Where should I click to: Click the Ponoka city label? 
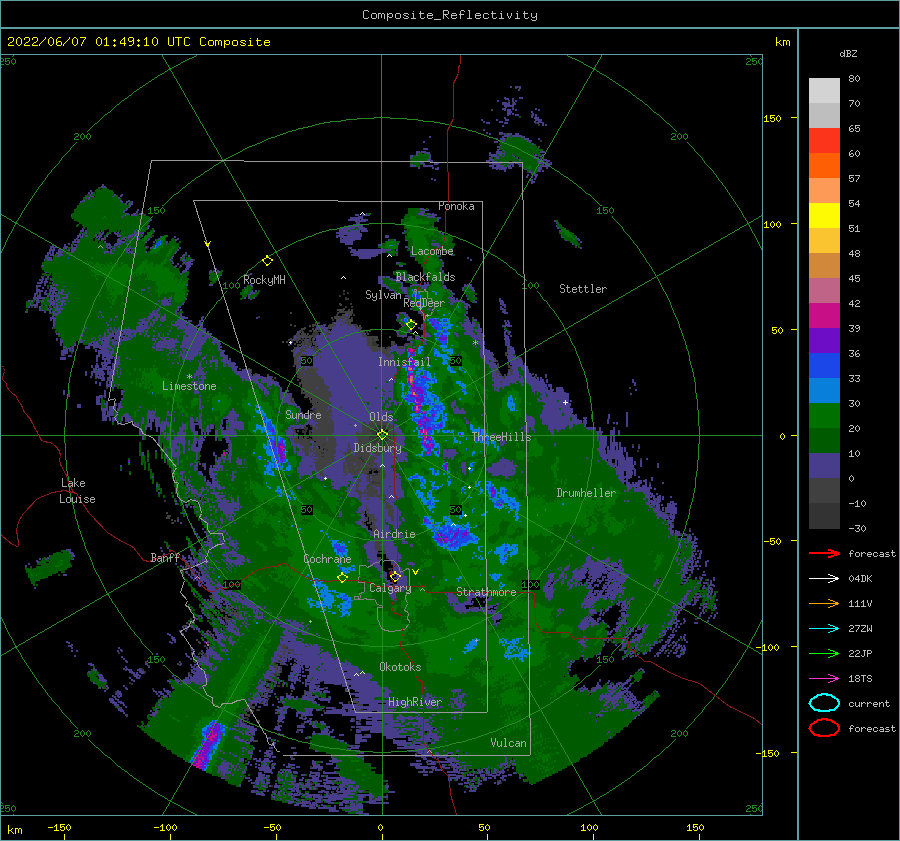click(x=456, y=206)
